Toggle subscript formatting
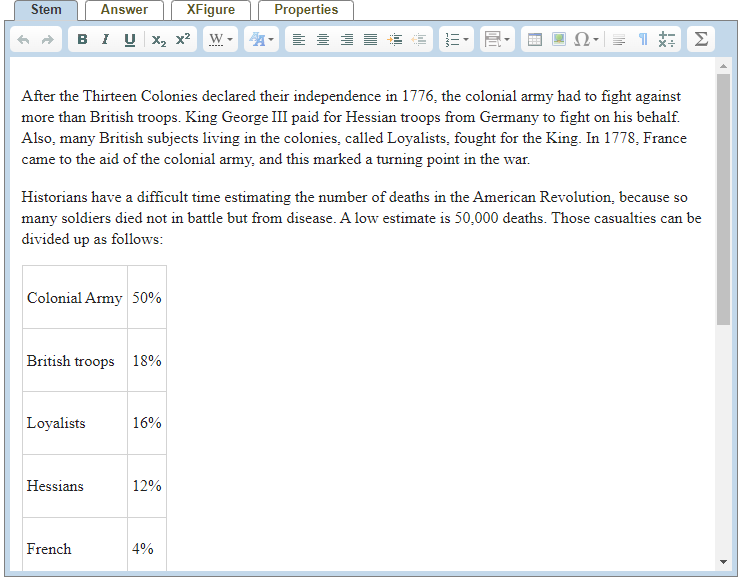 click(159, 40)
